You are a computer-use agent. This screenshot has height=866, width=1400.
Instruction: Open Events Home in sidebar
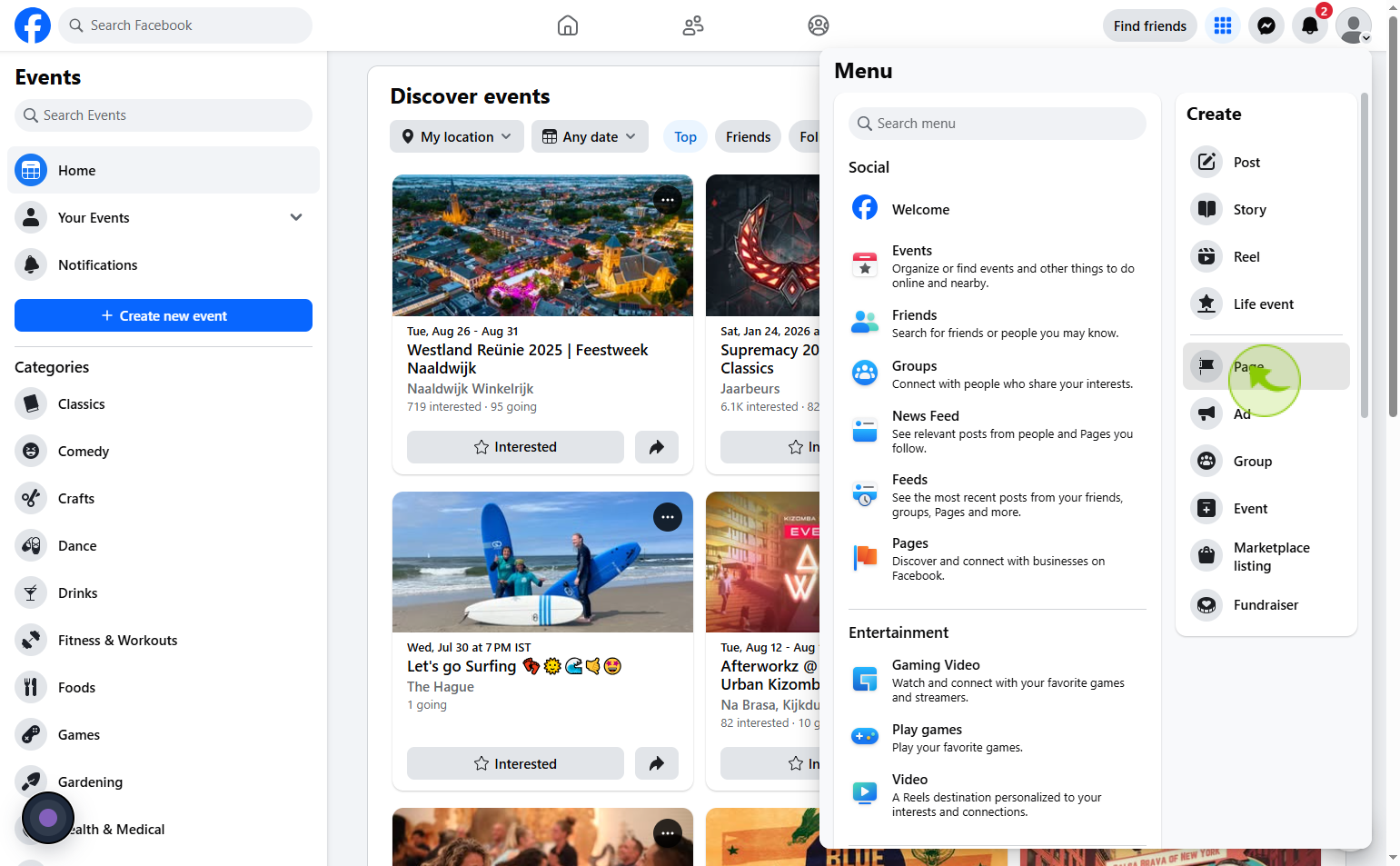[x=164, y=170]
